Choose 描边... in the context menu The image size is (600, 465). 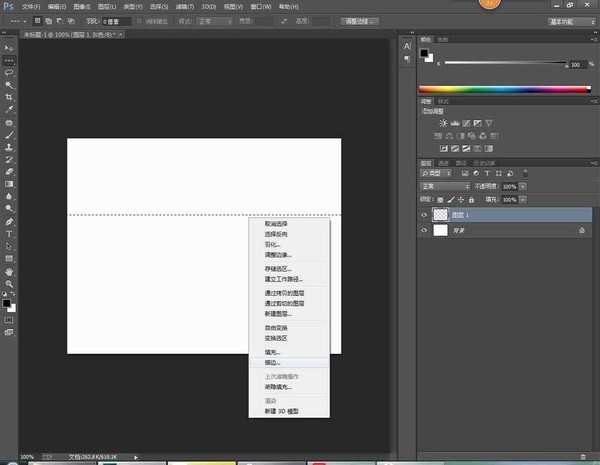click(x=273, y=362)
